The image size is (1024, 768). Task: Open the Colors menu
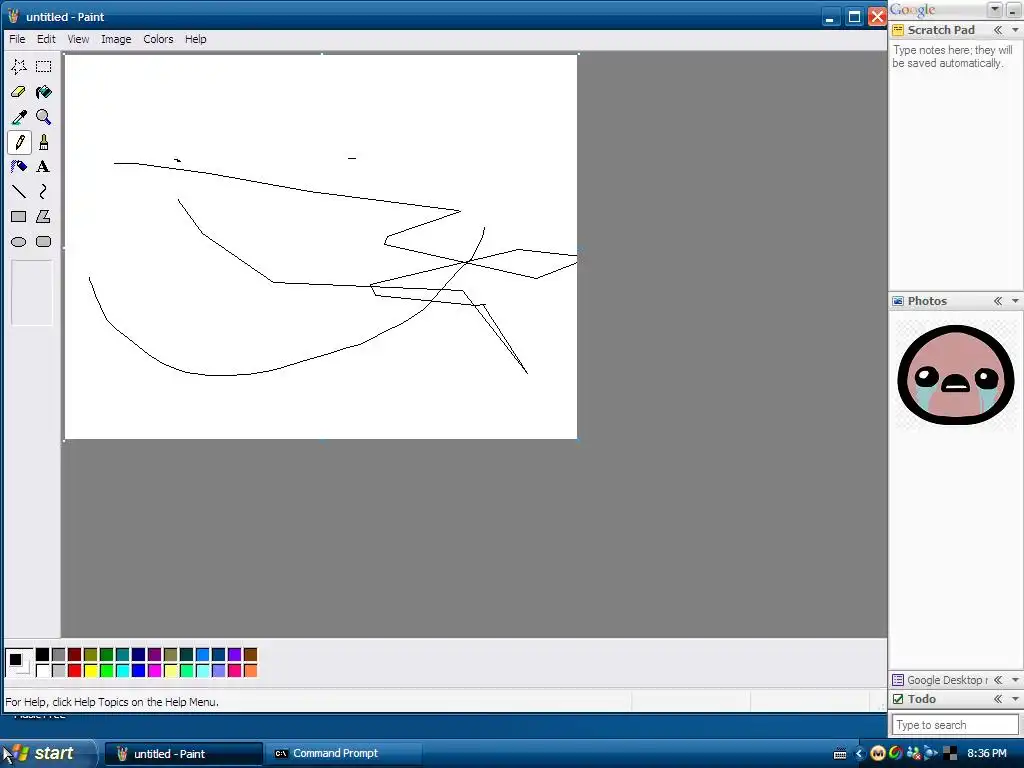tap(159, 39)
